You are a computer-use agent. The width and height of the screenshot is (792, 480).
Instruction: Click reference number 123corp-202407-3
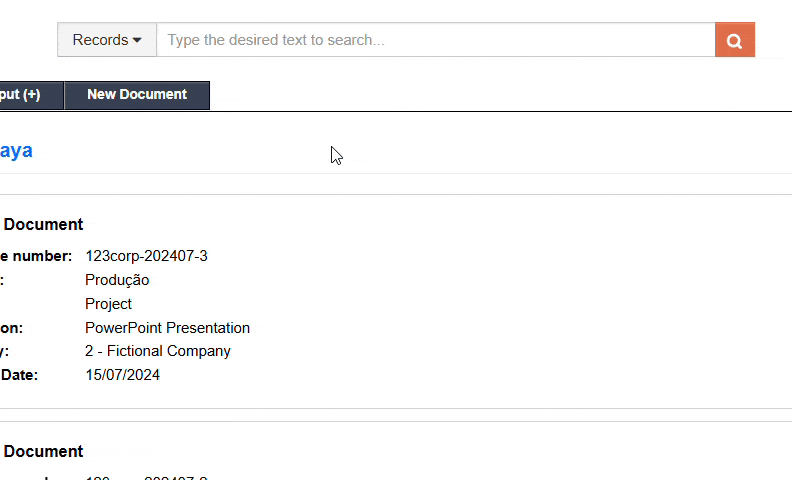pos(146,256)
